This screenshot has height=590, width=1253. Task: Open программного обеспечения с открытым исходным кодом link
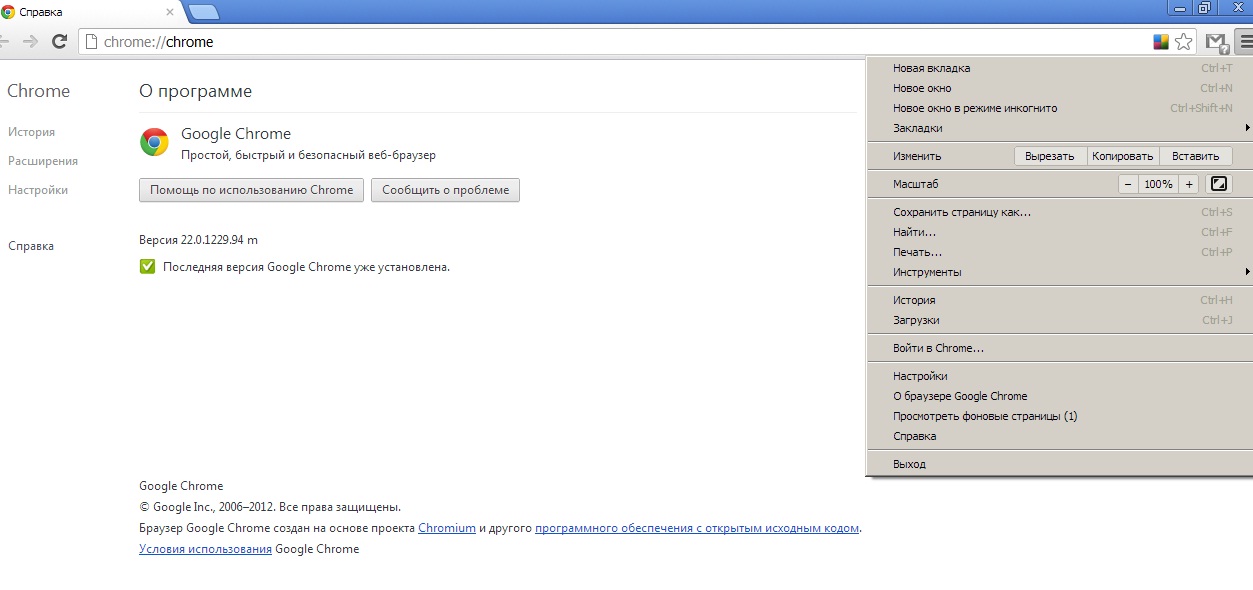click(697, 528)
